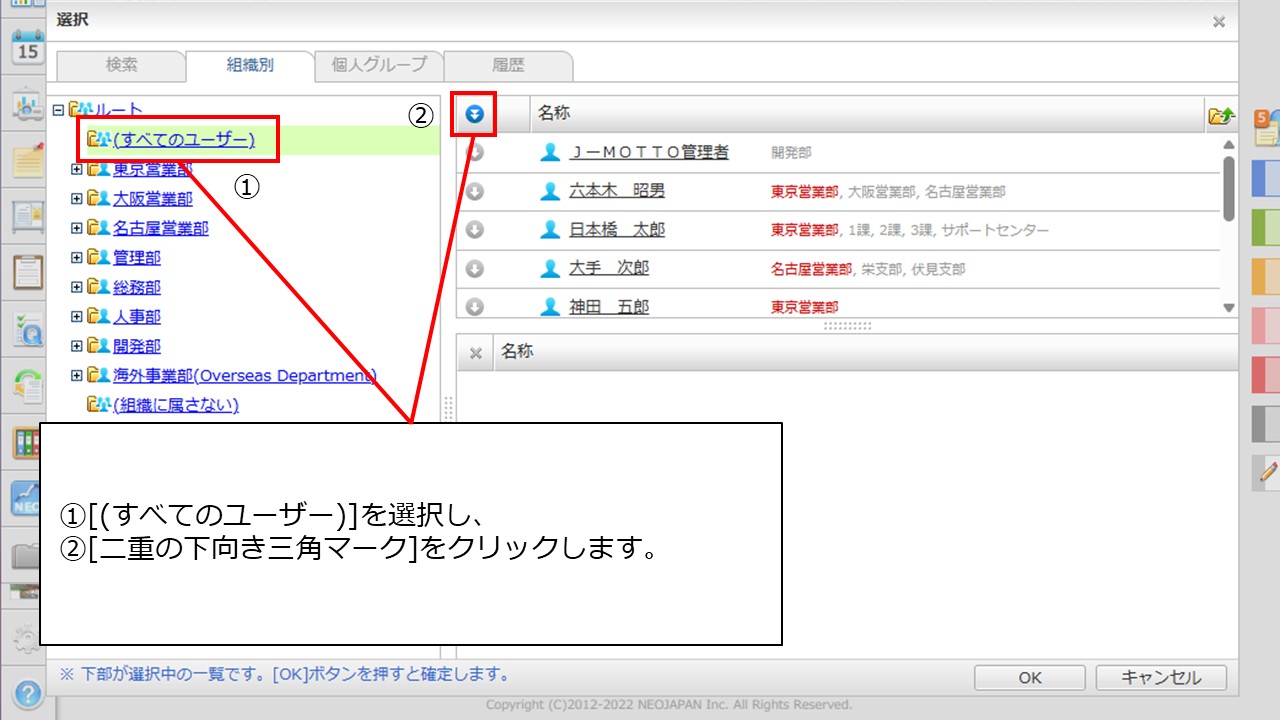Click the green color tab on right edge
Image resolution: width=1280 pixels, height=720 pixels.
[1266, 227]
